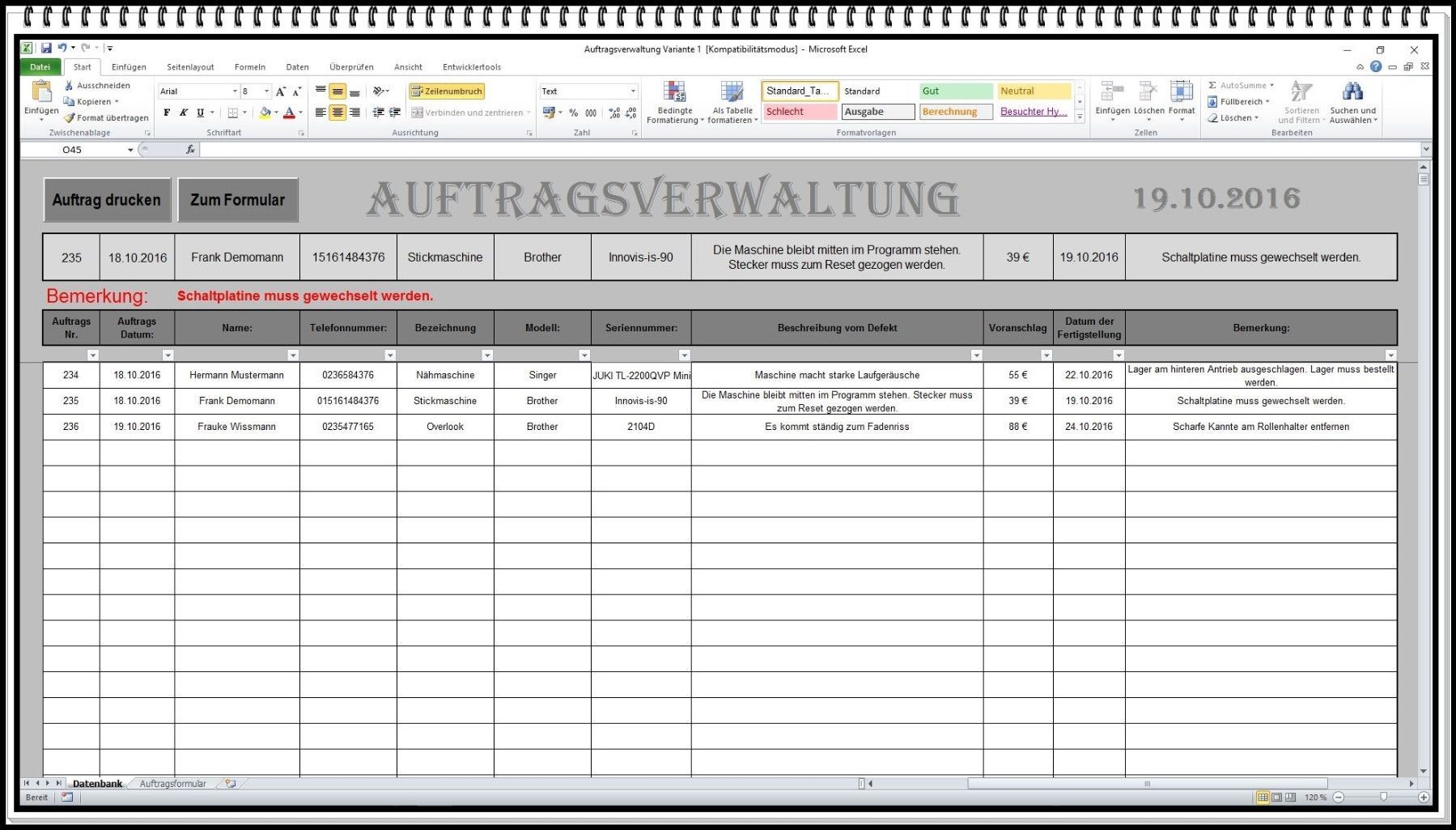The height and width of the screenshot is (830, 1456).
Task: Click Als Tabelle formatieren icon
Action: click(x=732, y=92)
